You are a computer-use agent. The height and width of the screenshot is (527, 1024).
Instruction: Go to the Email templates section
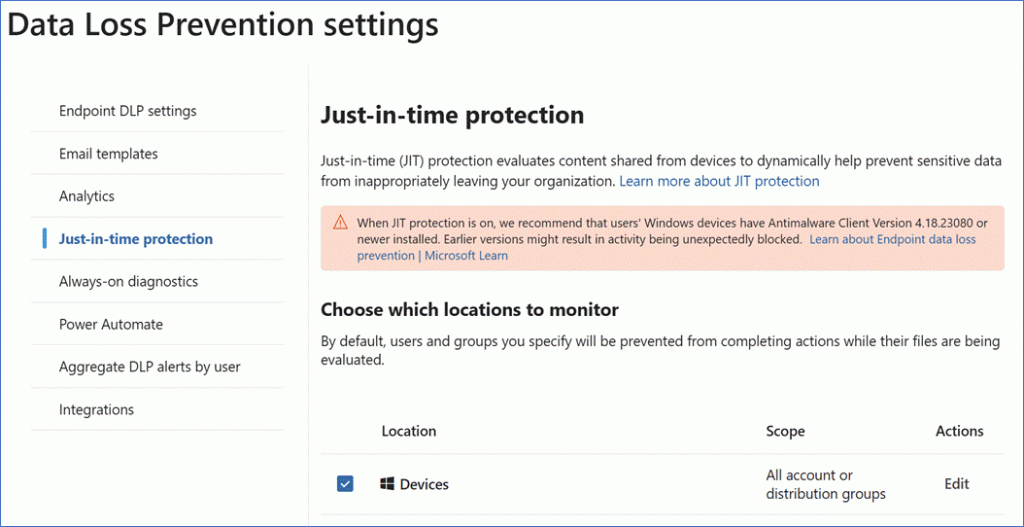click(x=108, y=154)
